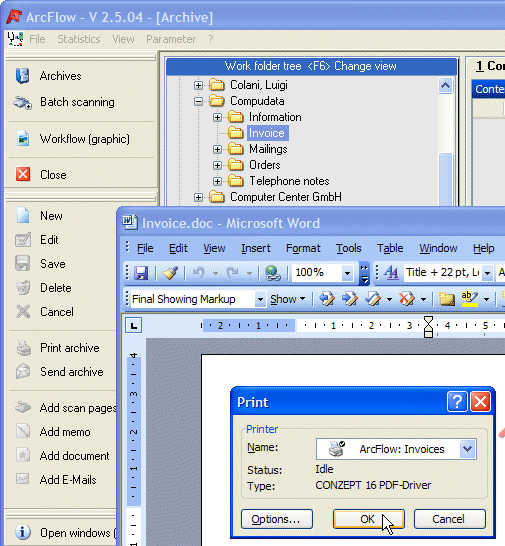505x546 pixels.
Task: Click Undo arrow in Word toolbar
Action: tap(199, 273)
